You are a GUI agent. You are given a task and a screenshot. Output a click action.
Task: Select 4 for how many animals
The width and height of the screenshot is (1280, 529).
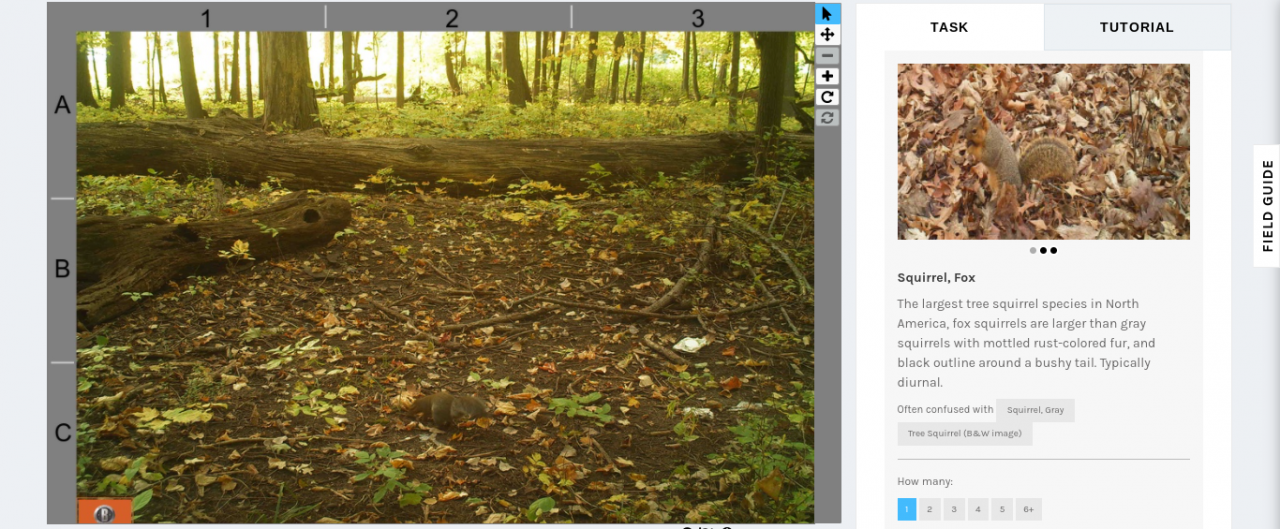pos(978,509)
